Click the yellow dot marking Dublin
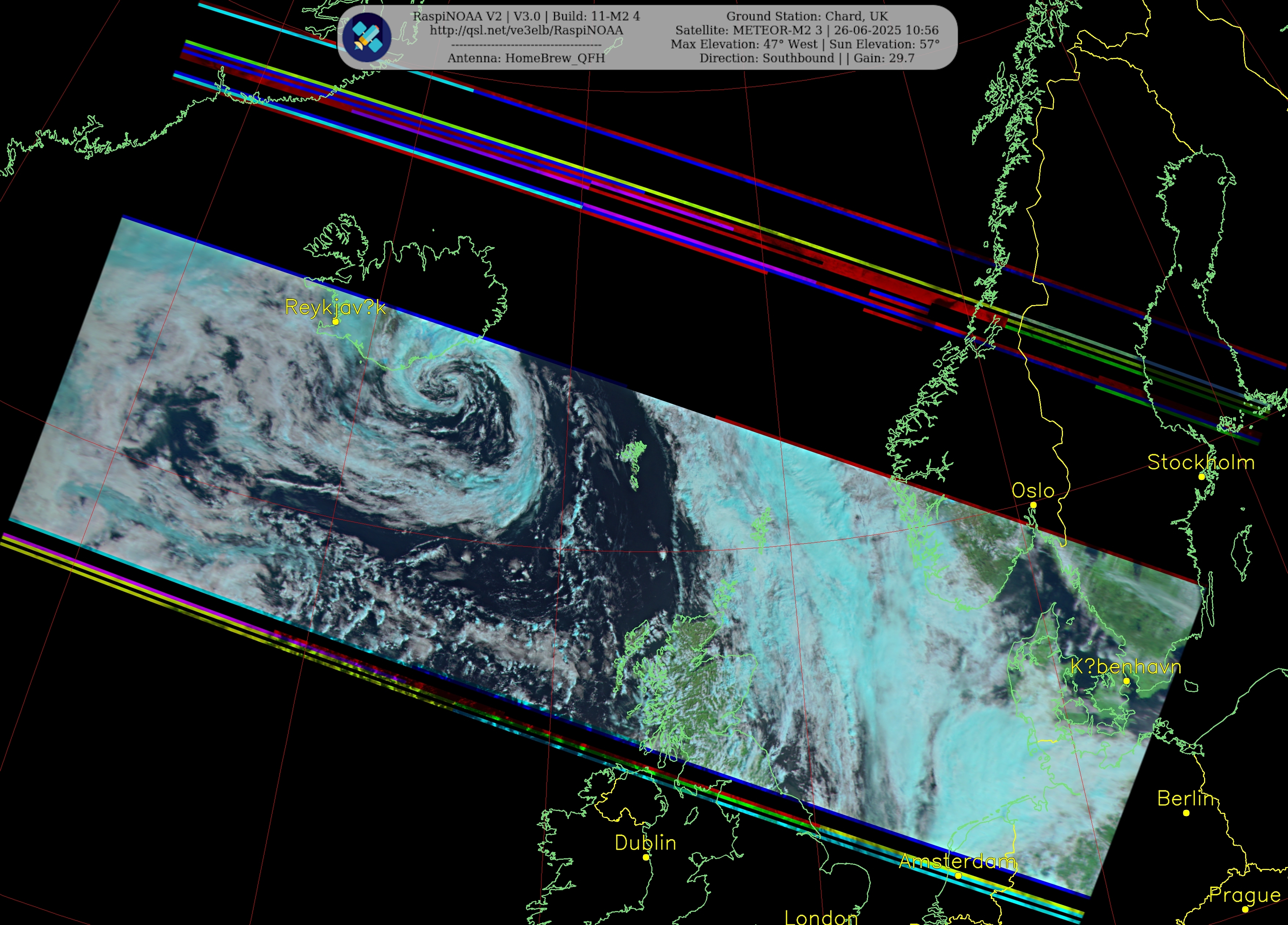 [646, 857]
